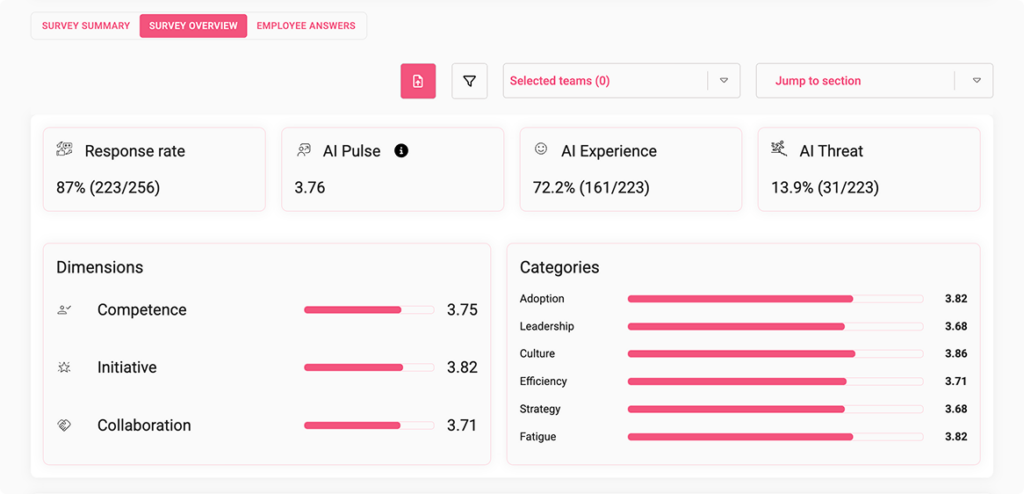Select the Collaboration label
1024x494 pixels.
coord(144,425)
